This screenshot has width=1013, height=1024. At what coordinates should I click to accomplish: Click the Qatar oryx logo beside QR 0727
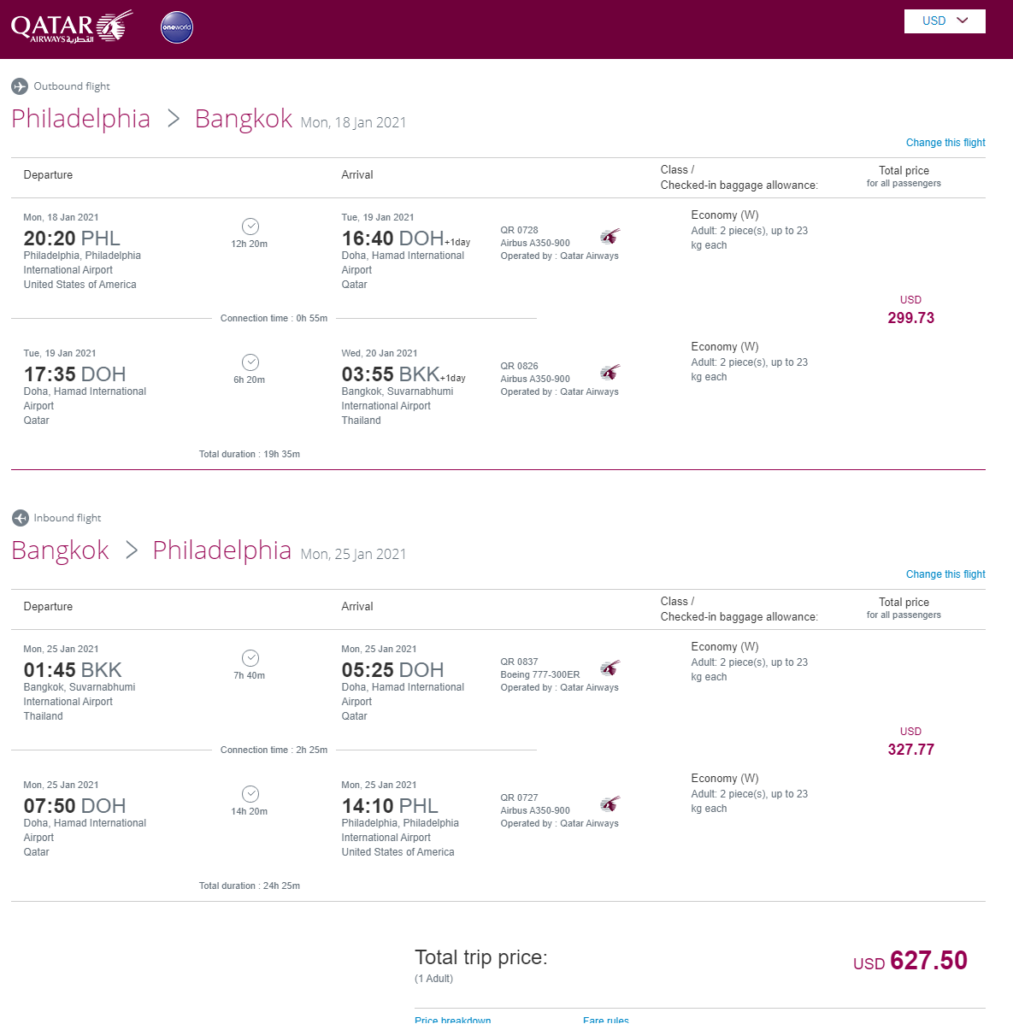(x=610, y=804)
